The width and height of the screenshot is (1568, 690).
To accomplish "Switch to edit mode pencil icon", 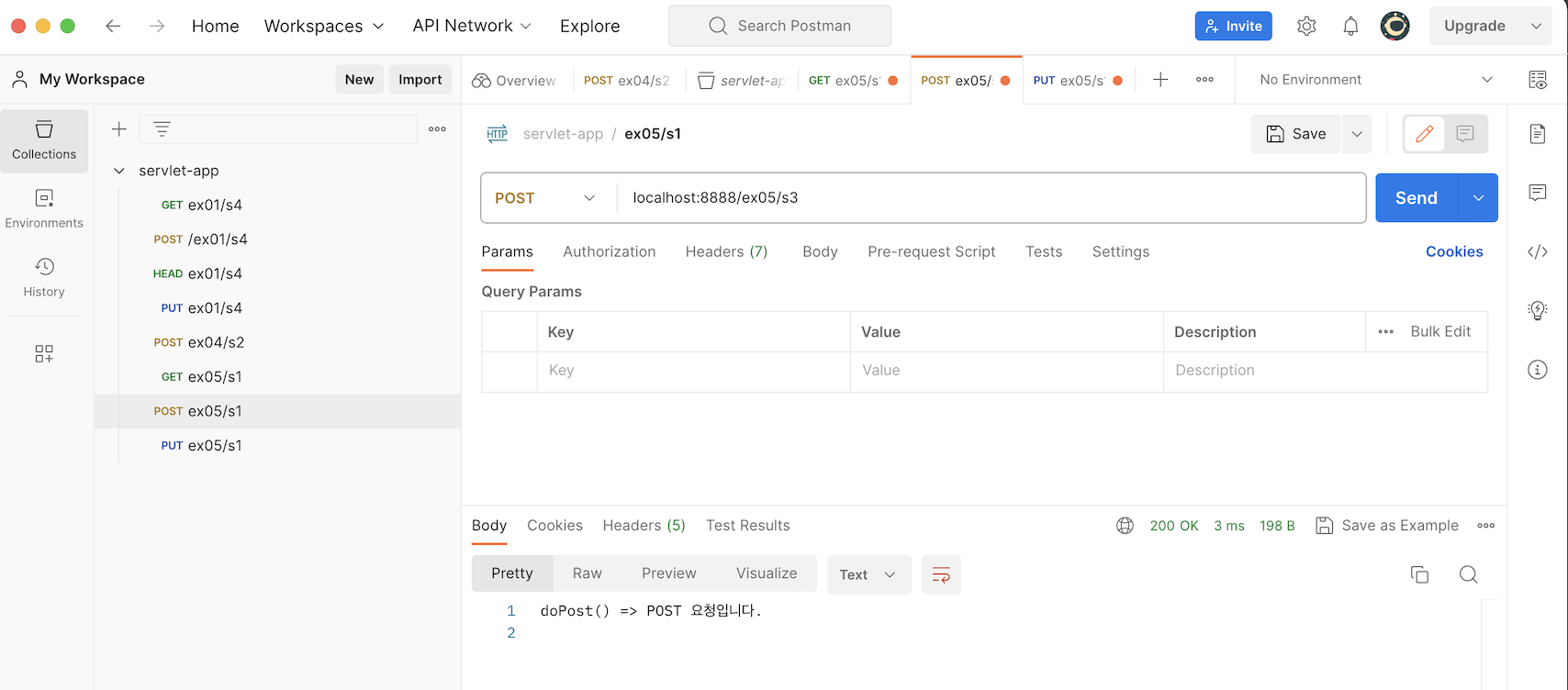I will [1424, 134].
